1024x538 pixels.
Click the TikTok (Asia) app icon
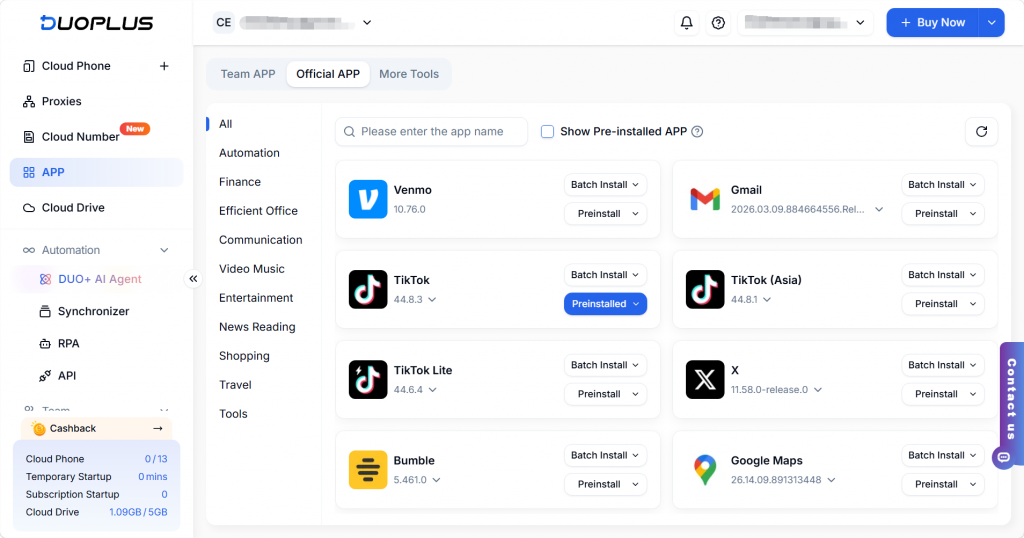click(x=705, y=289)
